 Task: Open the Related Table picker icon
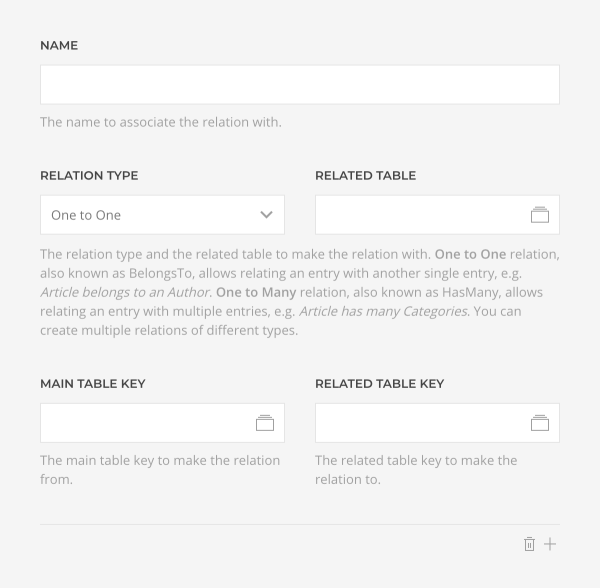tap(540, 215)
